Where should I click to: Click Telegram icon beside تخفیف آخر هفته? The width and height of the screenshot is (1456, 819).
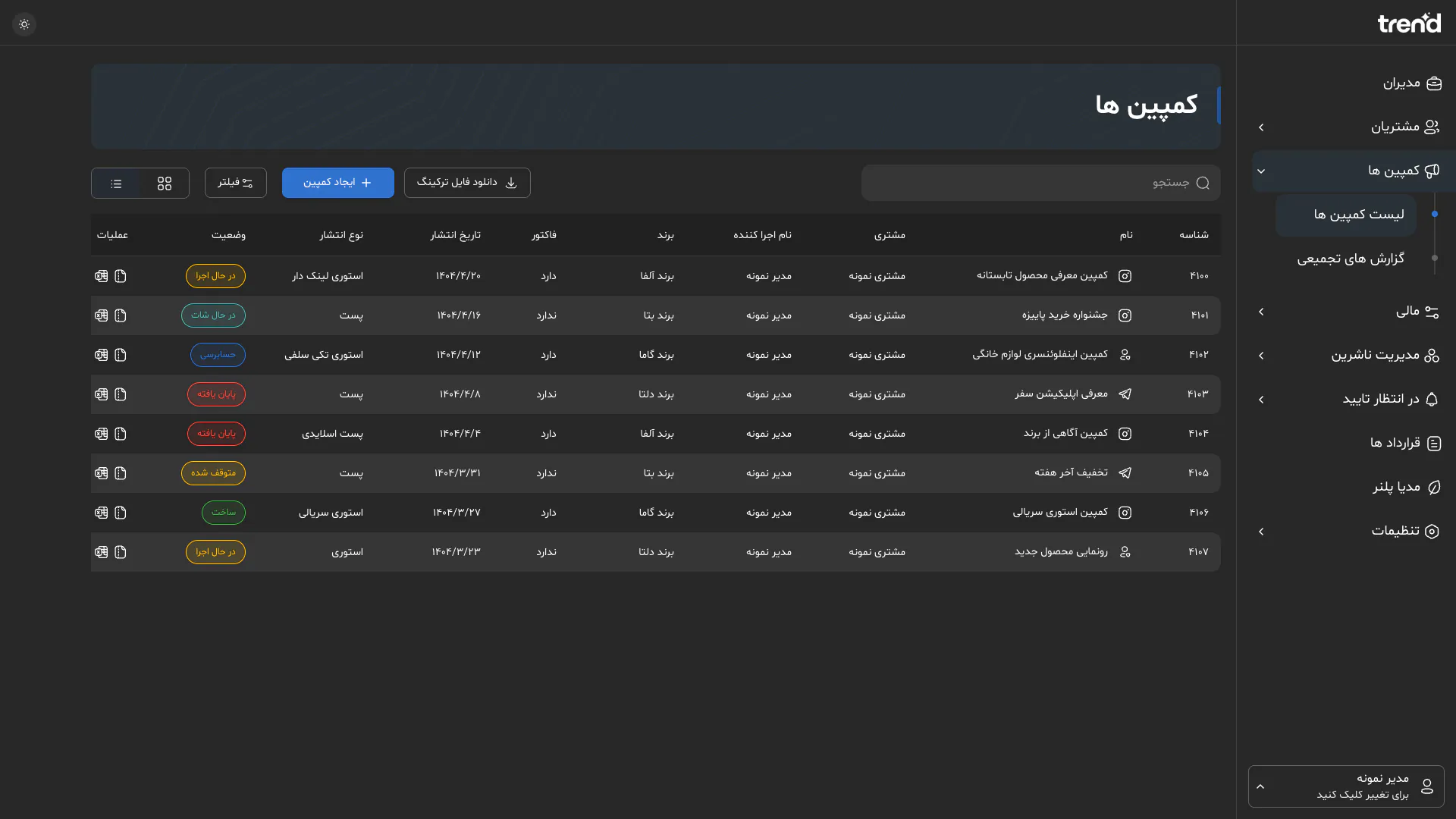[1125, 473]
